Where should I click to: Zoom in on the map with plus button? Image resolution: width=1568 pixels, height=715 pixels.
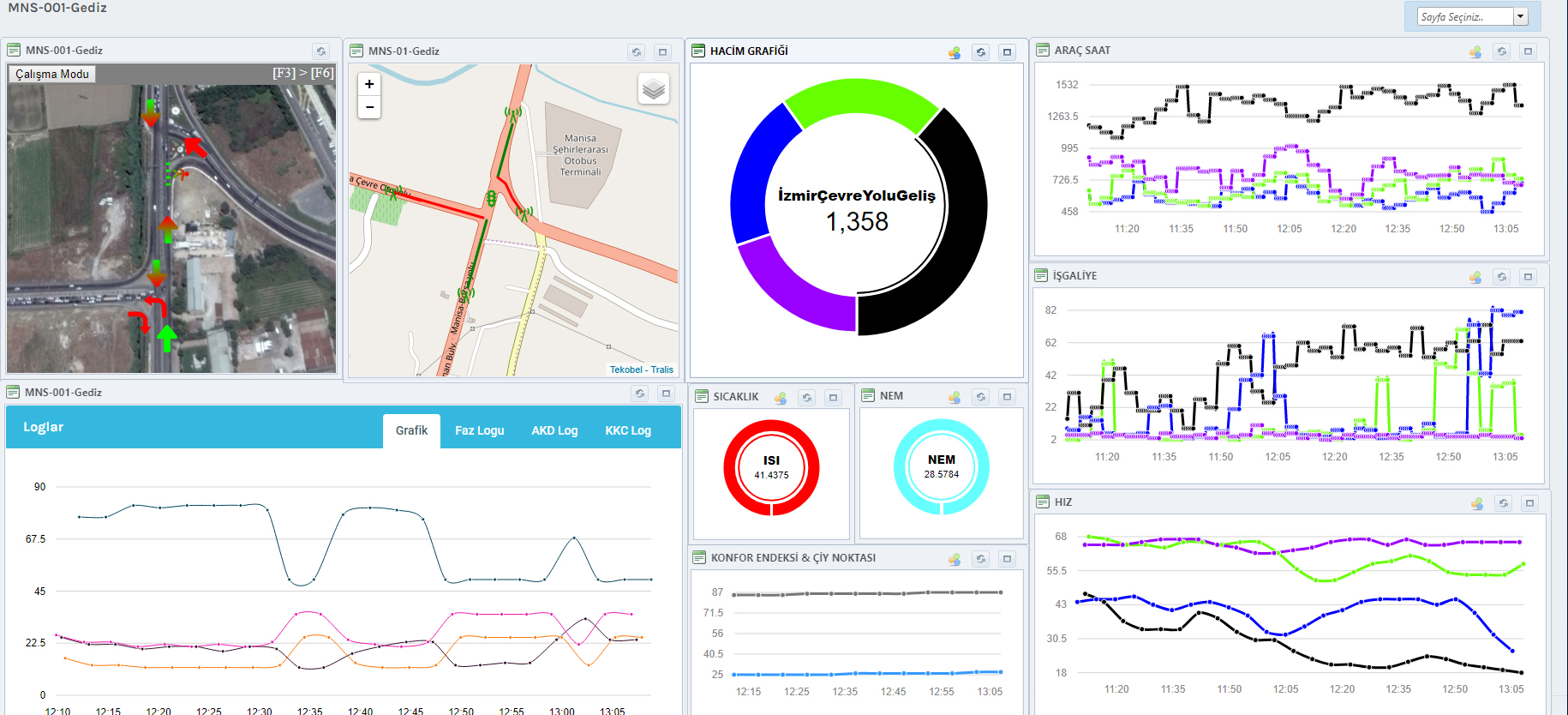[369, 84]
